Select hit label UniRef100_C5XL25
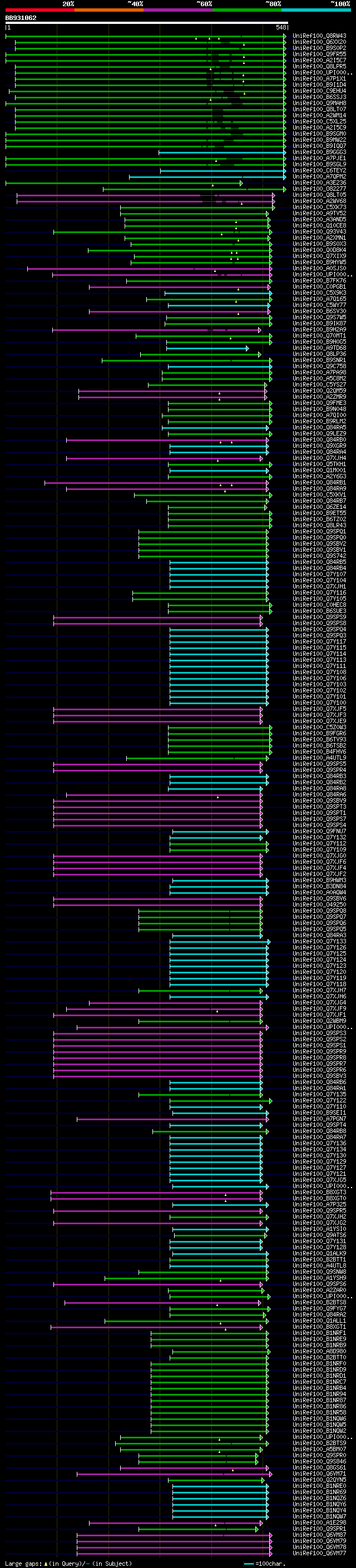This screenshot has height=1568, width=356. pyautogui.click(x=319, y=121)
